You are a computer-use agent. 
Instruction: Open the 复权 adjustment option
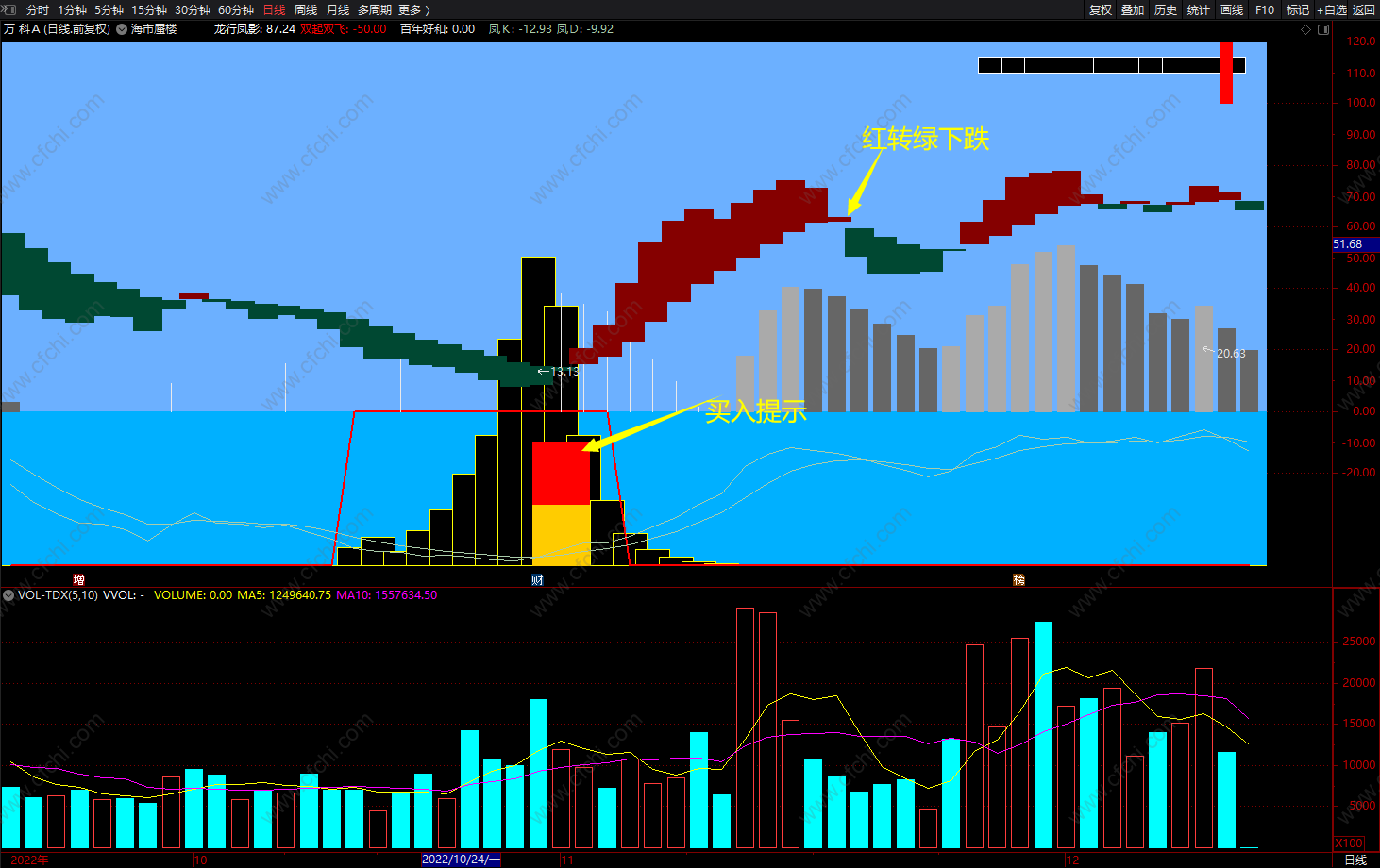pos(1101,9)
